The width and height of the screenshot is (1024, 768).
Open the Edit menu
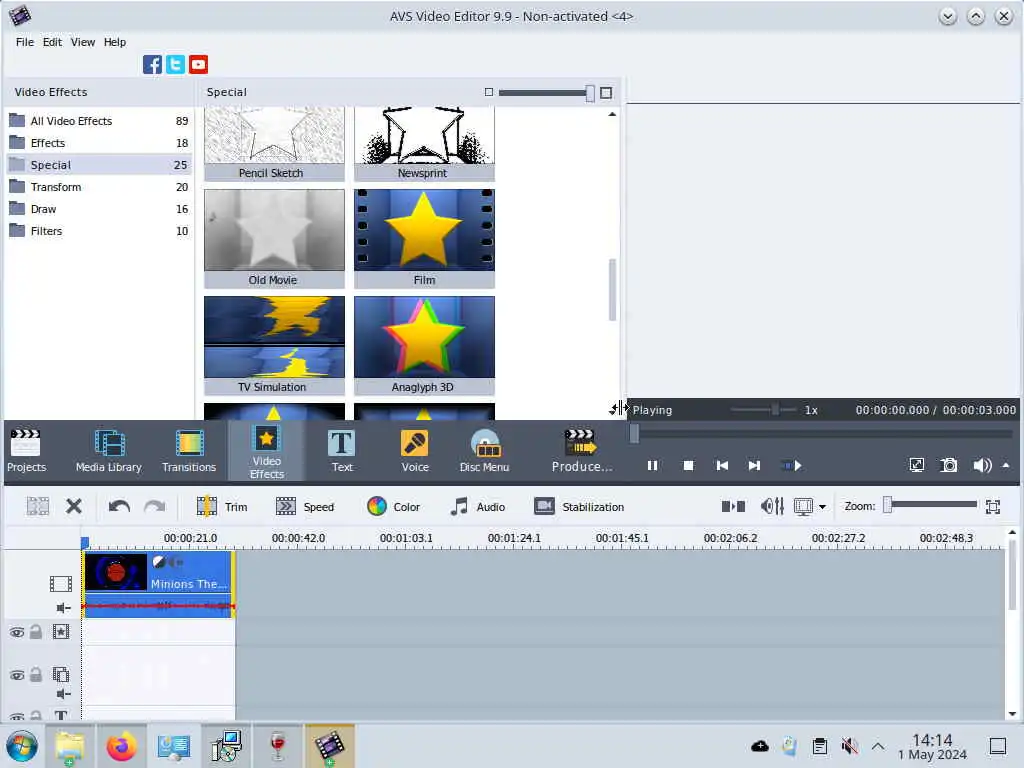(52, 42)
